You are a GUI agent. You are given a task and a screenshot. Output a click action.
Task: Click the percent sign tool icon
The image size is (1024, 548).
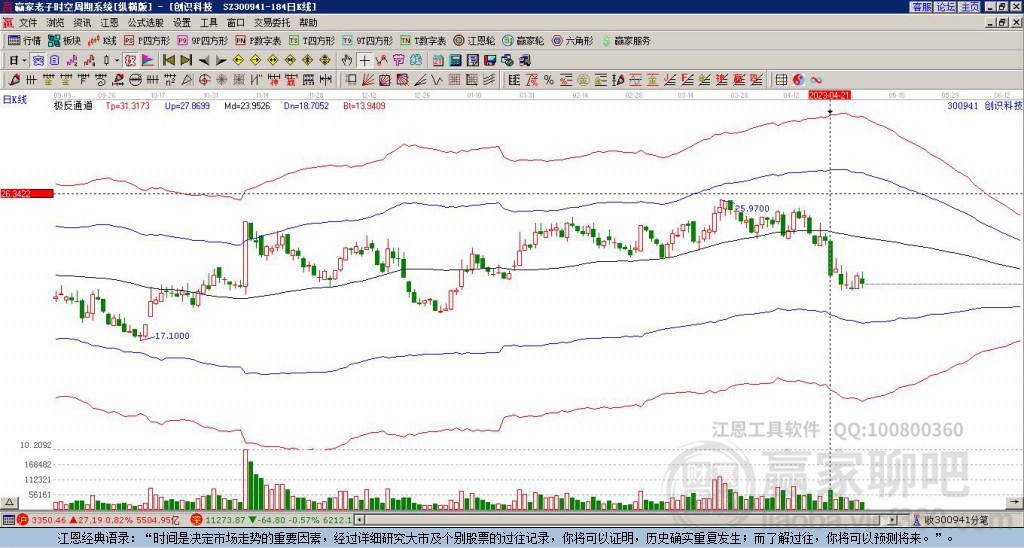pyautogui.click(x=549, y=80)
